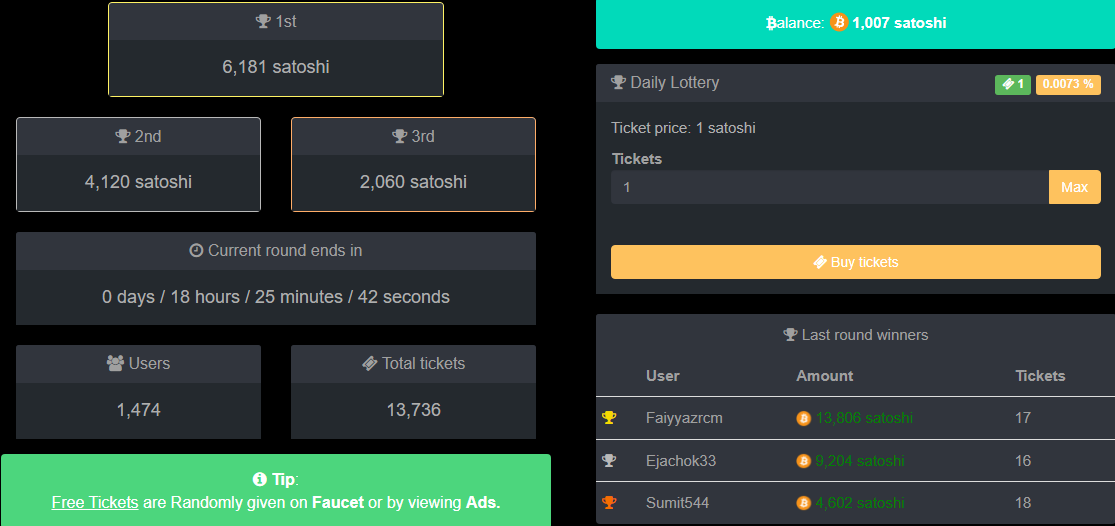The width and height of the screenshot is (1115, 526).
Task: Click the Bitcoin icon in the Balance bar
Action: pyautogui.click(x=839, y=23)
